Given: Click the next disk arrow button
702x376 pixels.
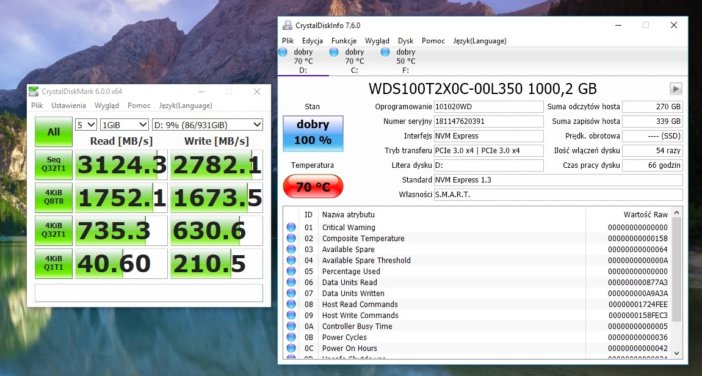Looking at the screenshot, I should [676, 89].
